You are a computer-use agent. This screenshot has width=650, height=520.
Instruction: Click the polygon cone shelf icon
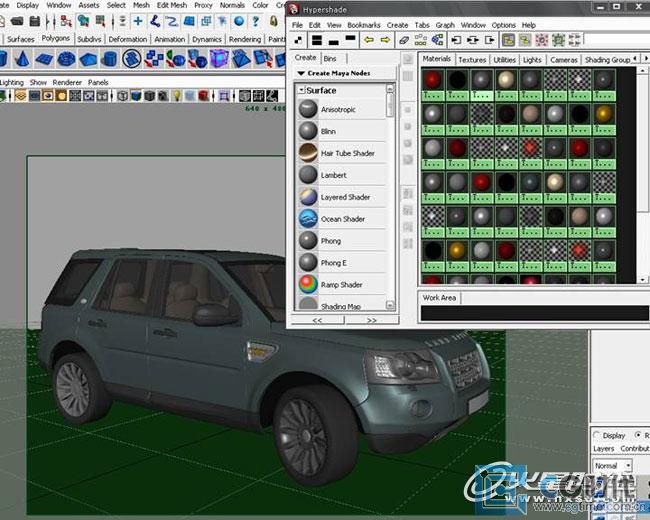point(22,59)
